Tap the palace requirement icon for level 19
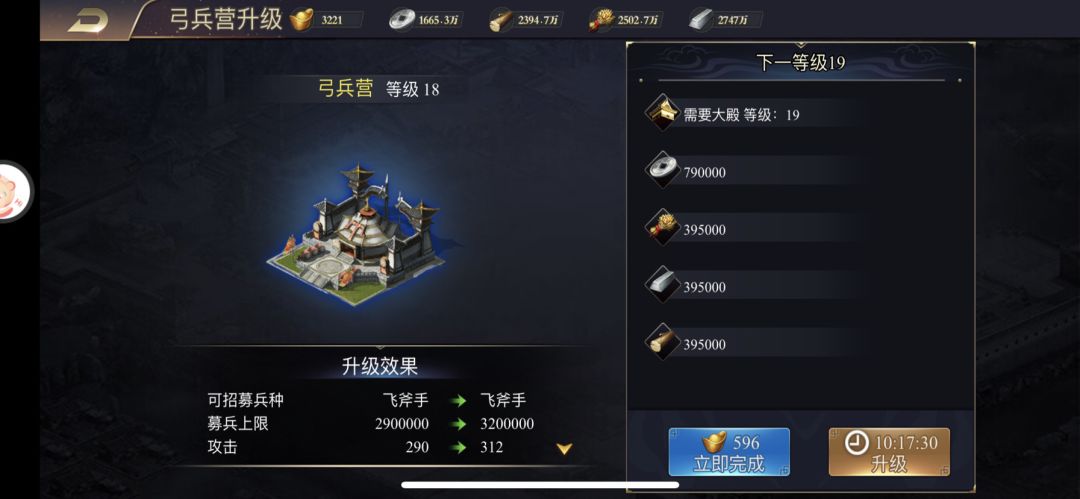The image size is (1080, 499). tap(663, 112)
